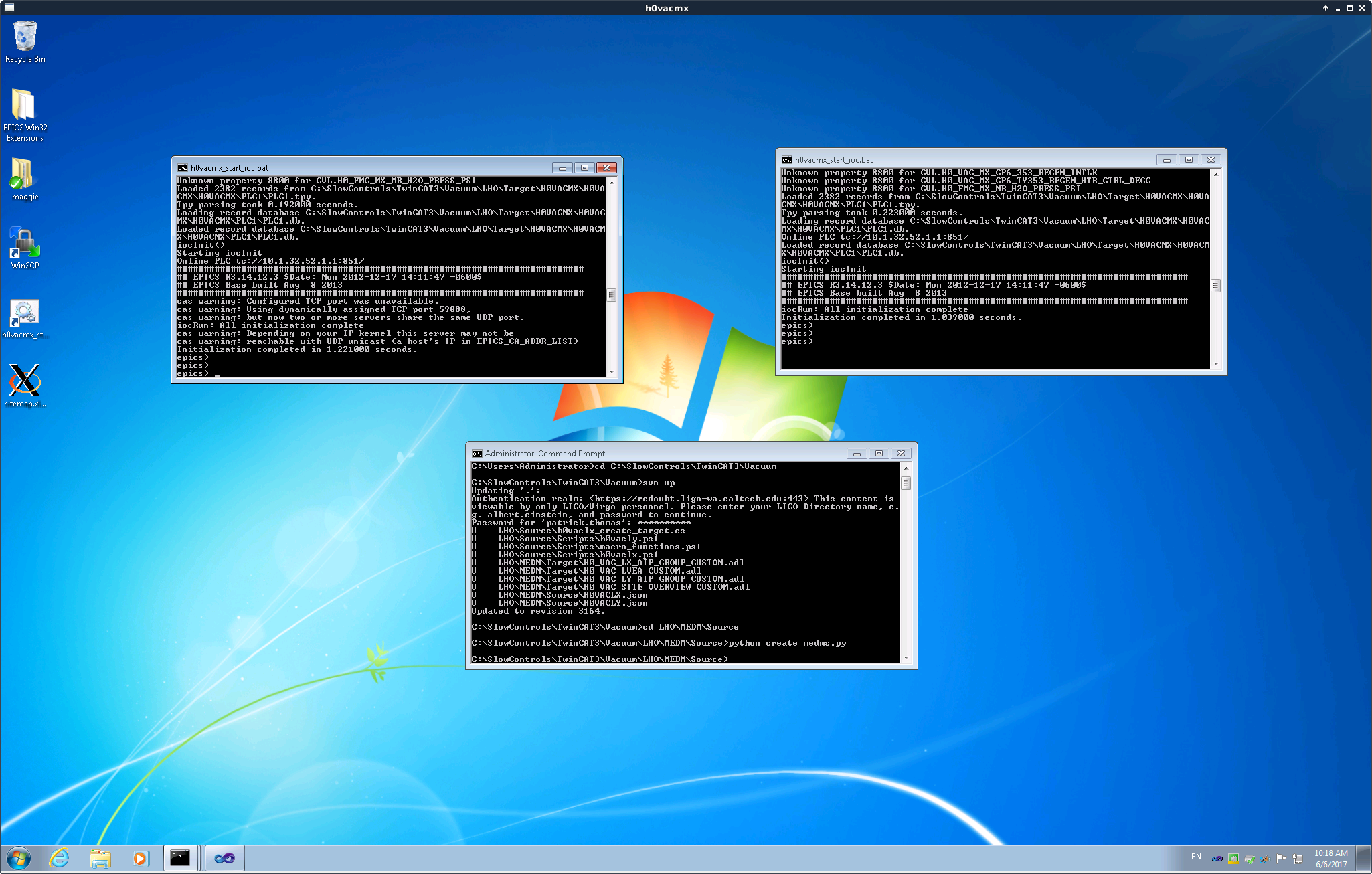
Task: Open system menu icon of right h0vacmx_start_ioc.bat window
Action: 787,160
